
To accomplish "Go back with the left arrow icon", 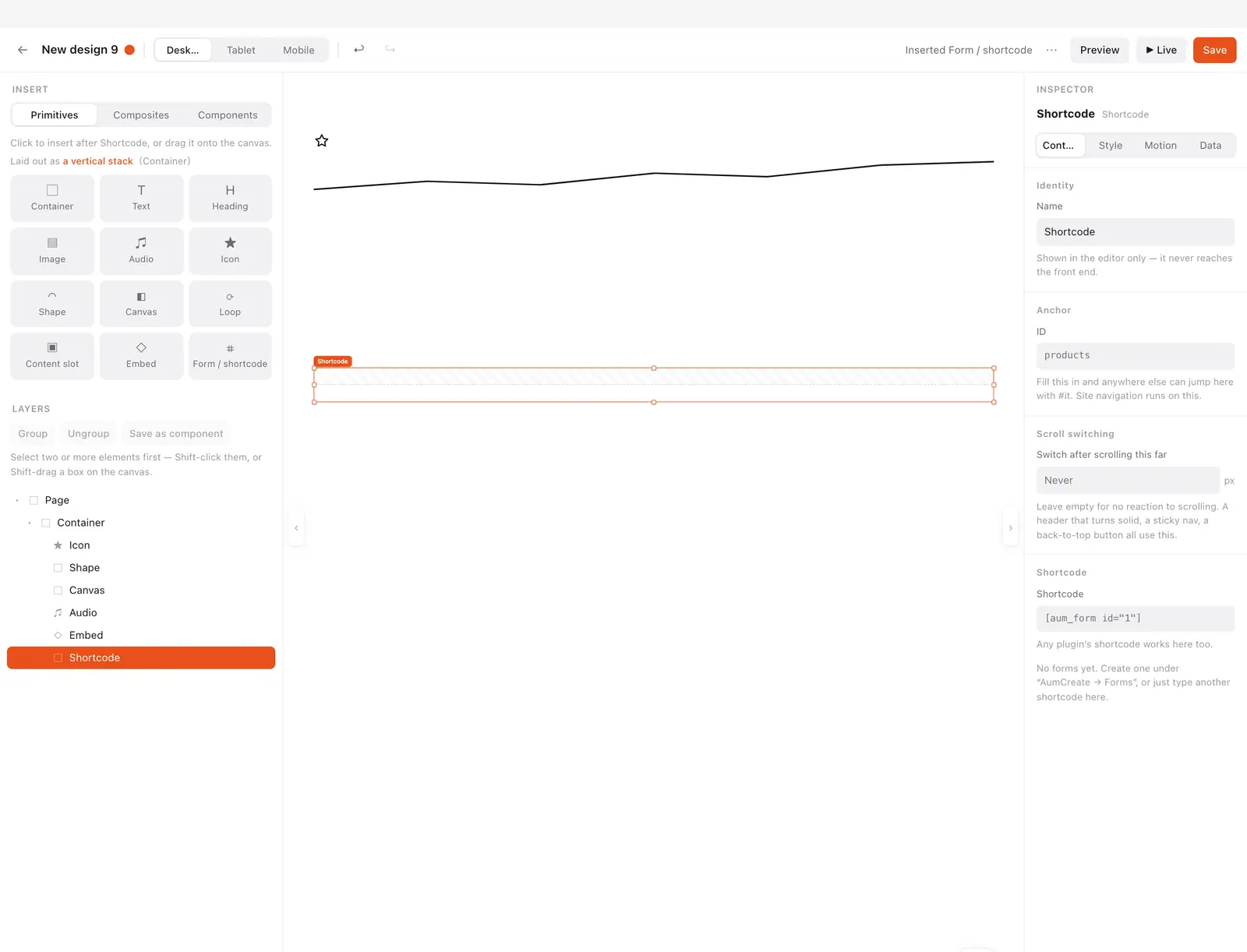I will 23,50.
